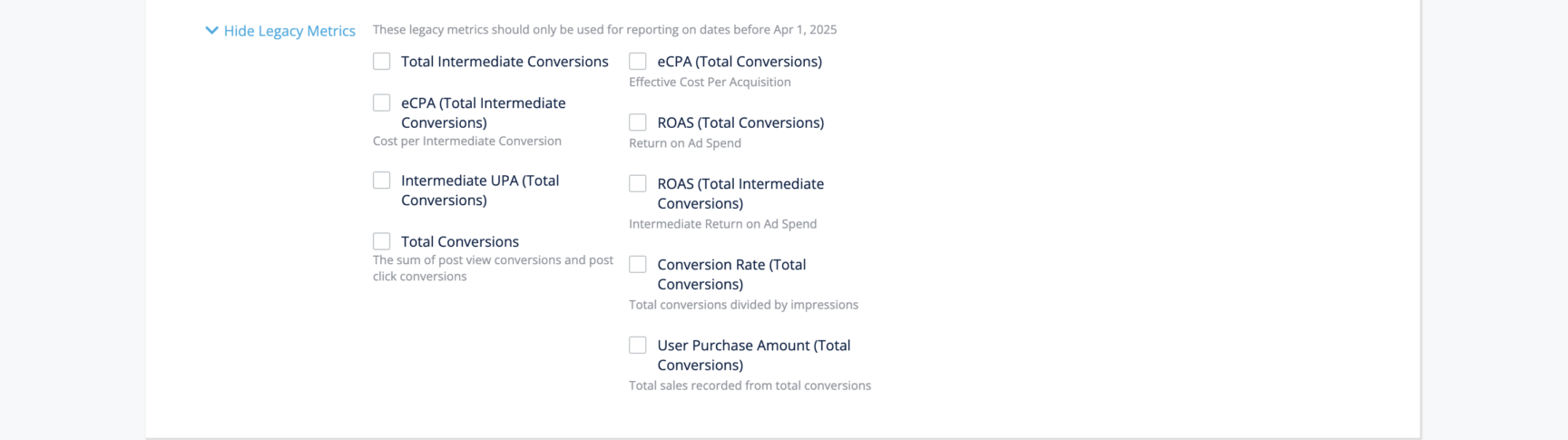Tick the Intermediate UPA (Total Conversions) checkbox
The width and height of the screenshot is (1568, 440).
click(x=382, y=181)
